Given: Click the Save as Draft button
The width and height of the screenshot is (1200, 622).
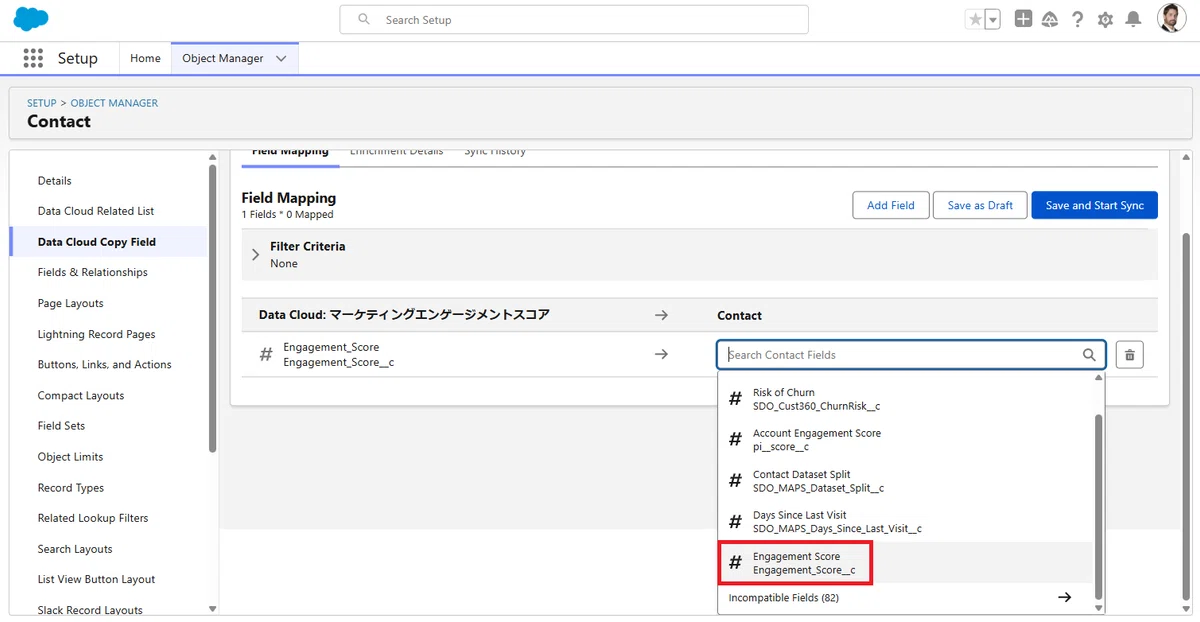Looking at the screenshot, I should (x=980, y=205).
